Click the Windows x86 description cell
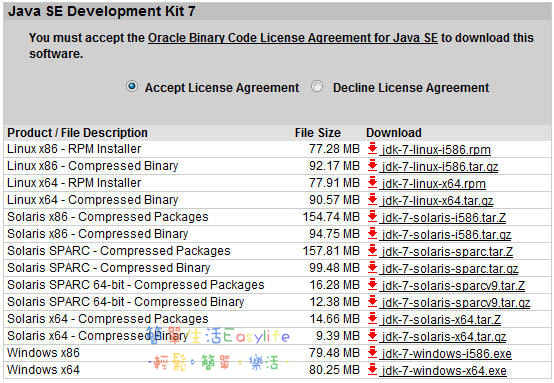The height and width of the screenshot is (383, 554). coord(43,353)
